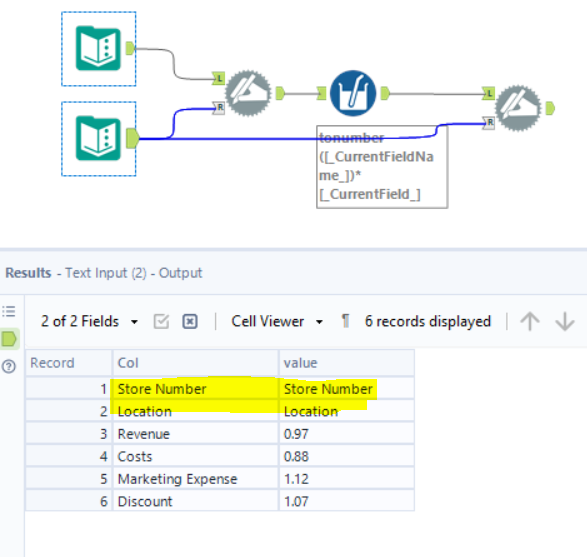This screenshot has height=557, width=587.
Task: Click L input anchor of first Dynamic Rename
Action: (219, 78)
